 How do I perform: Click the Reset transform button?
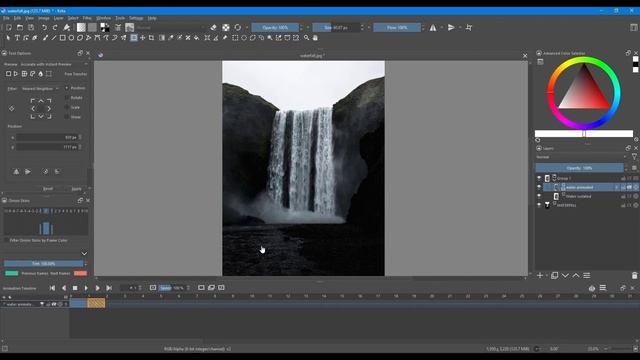tap(48, 189)
